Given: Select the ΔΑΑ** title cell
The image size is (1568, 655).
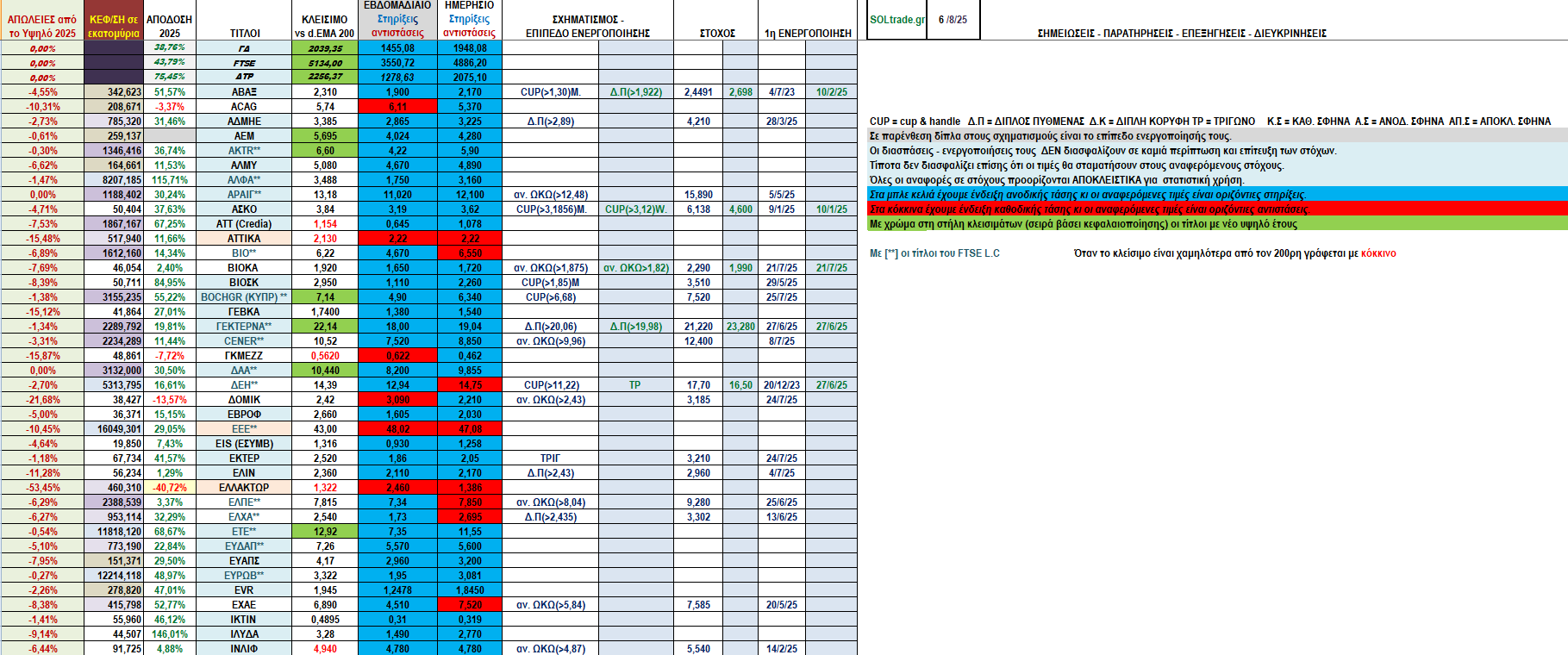Looking at the screenshot, I should pyautogui.click(x=244, y=371).
